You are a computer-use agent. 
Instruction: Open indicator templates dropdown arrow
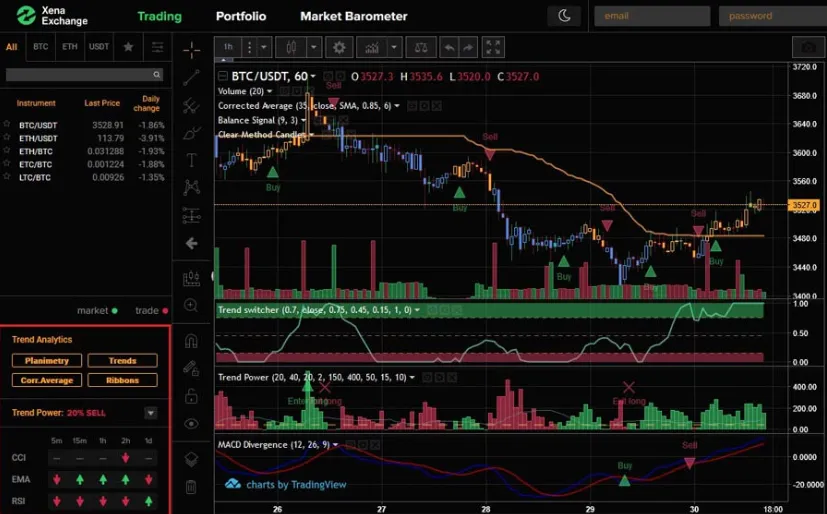pyautogui.click(x=394, y=47)
